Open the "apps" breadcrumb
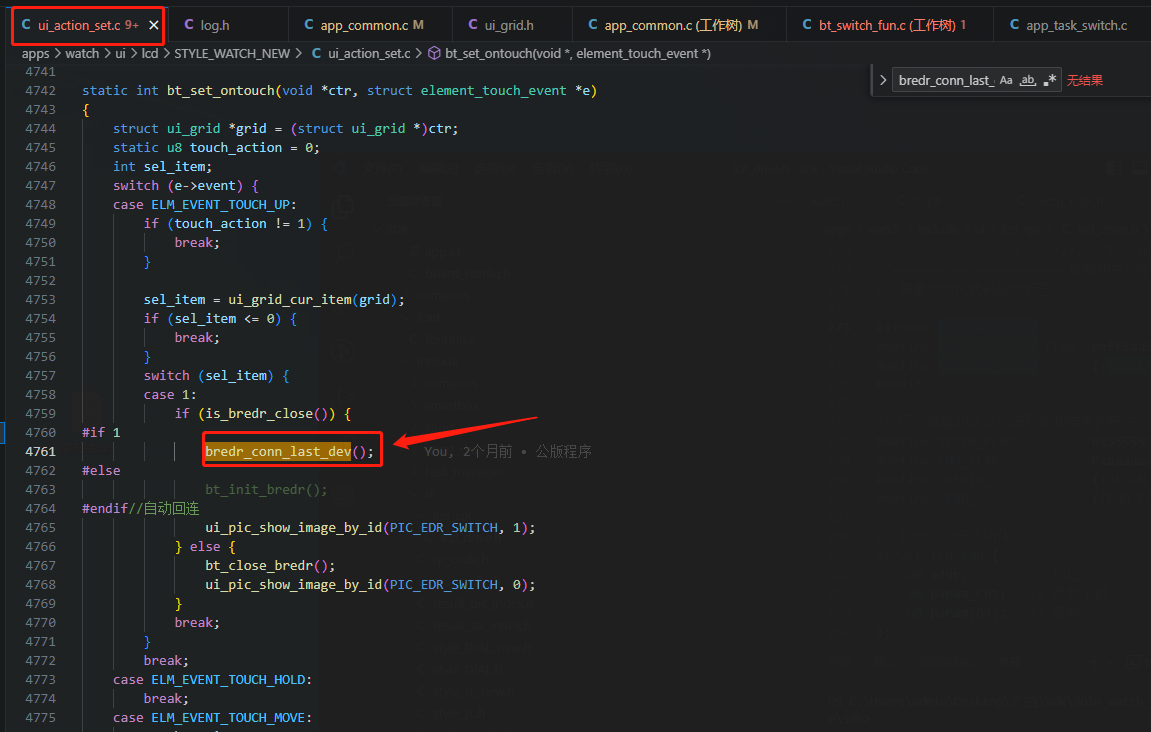The image size is (1151, 732). (35, 54)
